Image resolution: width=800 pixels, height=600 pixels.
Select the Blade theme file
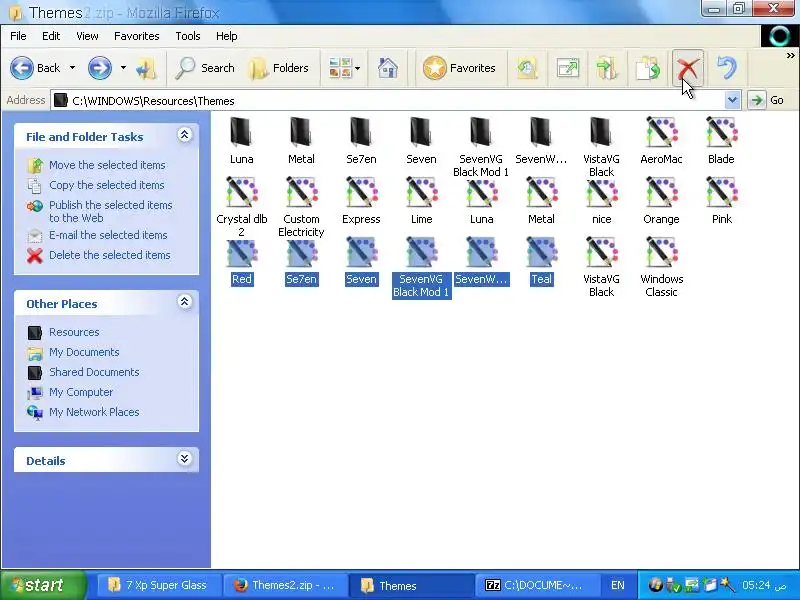pos(721,133)
